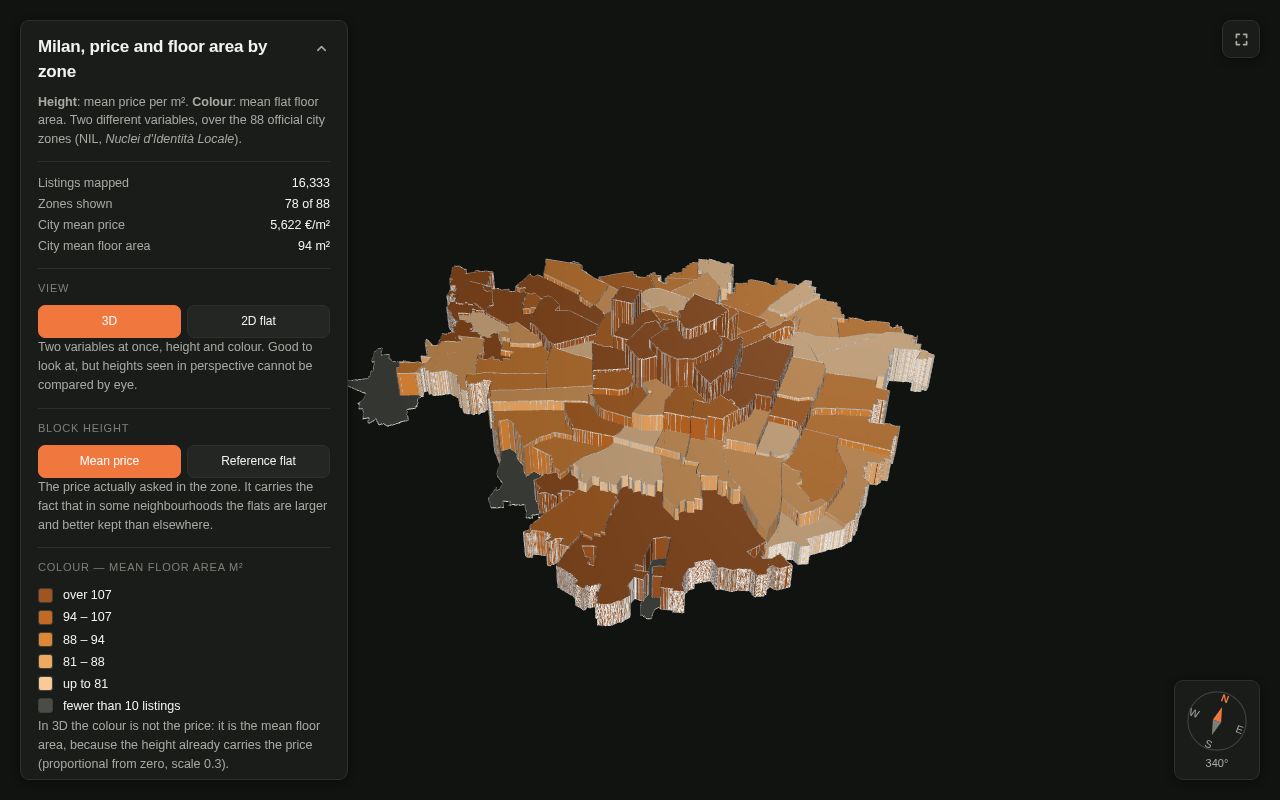
Task: Click the "Listings mapped" label
Action: [83, 183]
